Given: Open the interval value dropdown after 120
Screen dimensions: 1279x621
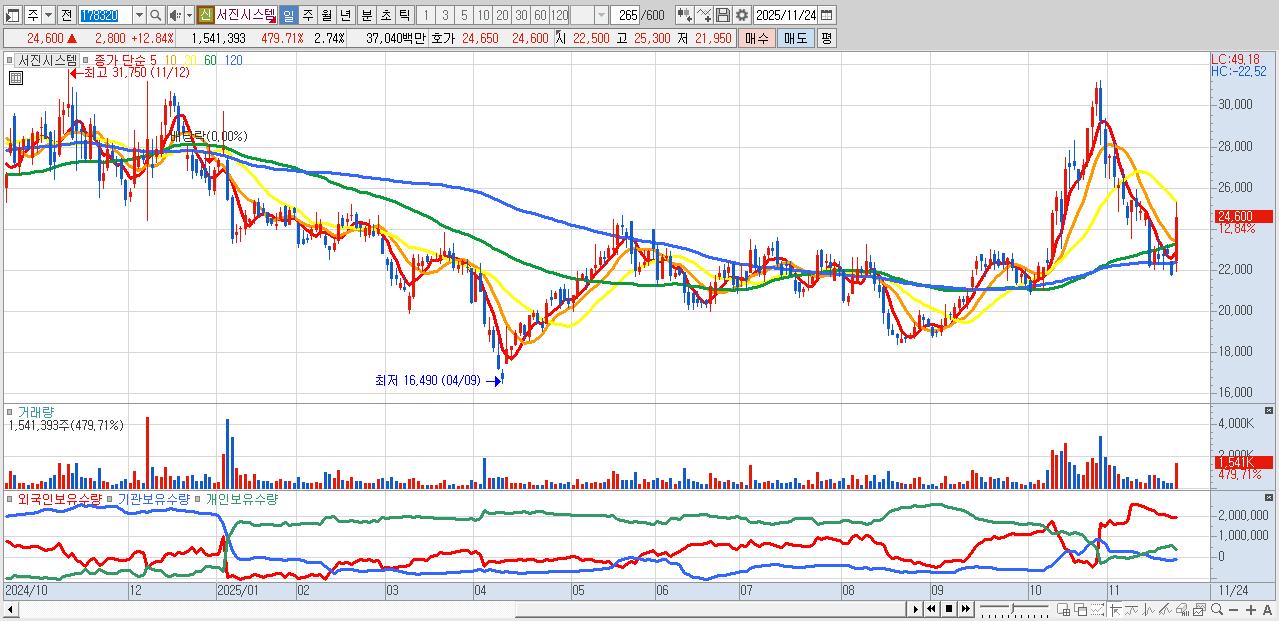Looking at the screenshot, I should pyautogui.click(x=601, y=15).
